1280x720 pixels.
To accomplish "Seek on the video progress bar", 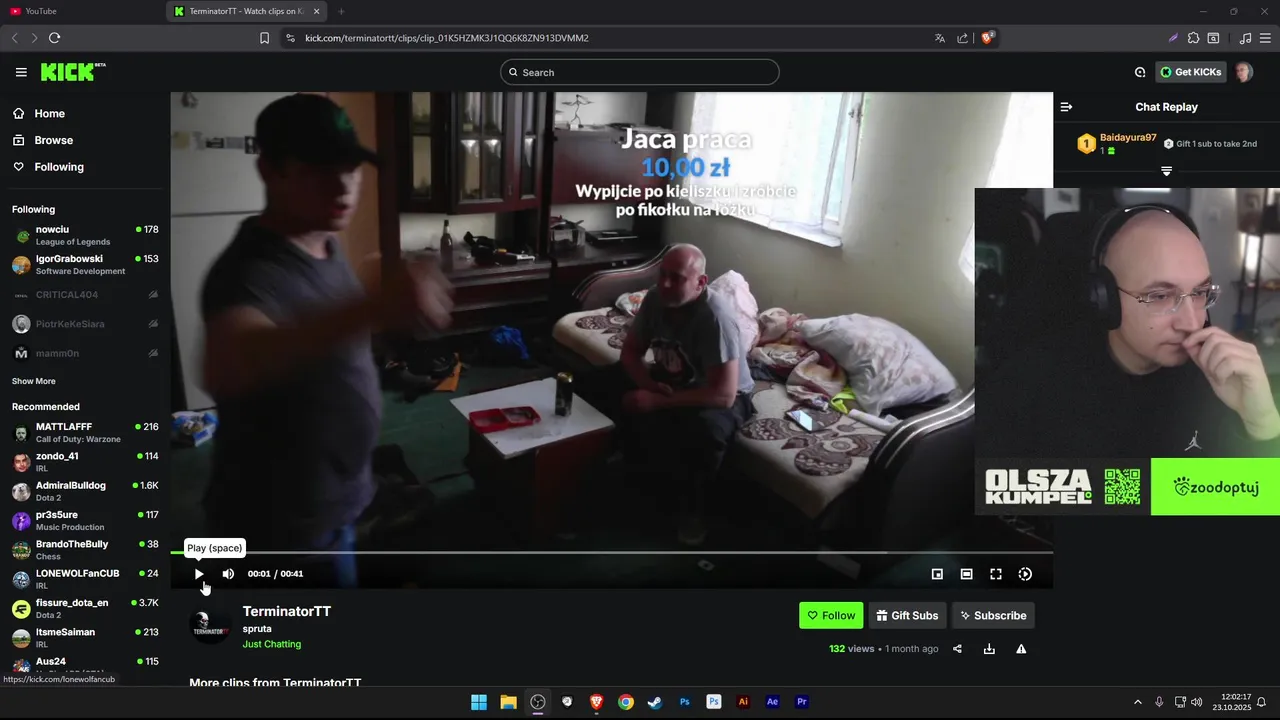I will click(x=612, y=552).
